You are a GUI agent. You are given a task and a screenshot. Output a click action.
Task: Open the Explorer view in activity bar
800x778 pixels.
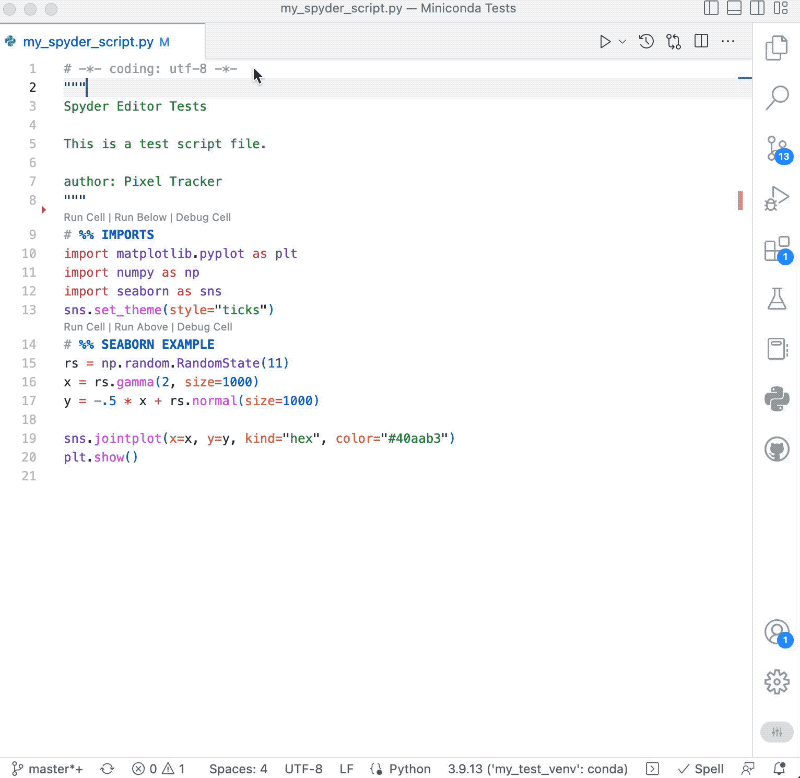click(777, 48)
